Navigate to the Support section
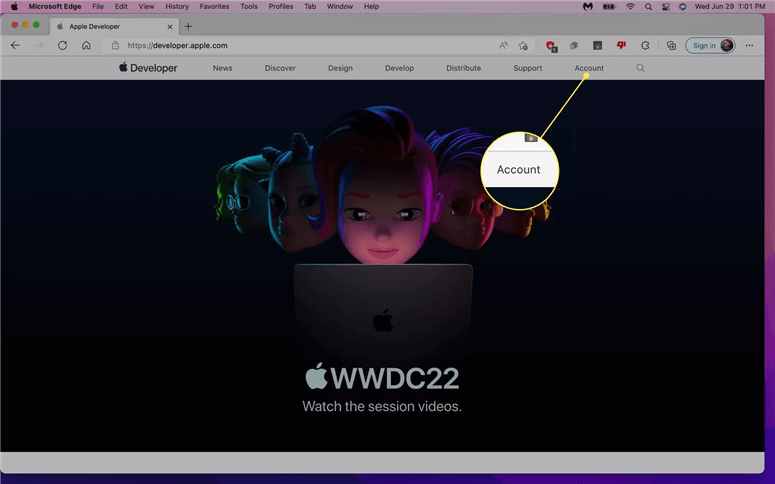Screen dimensions: 775x484 527,68
